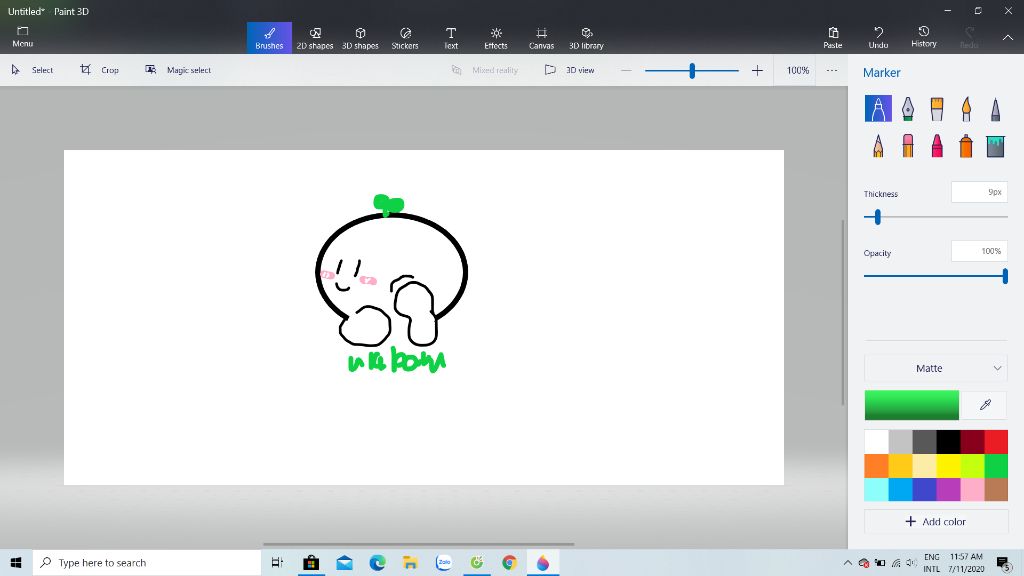Click the Opacity slider handle
This screenshot has height=576, width=1024.
tap(1005, 276)
